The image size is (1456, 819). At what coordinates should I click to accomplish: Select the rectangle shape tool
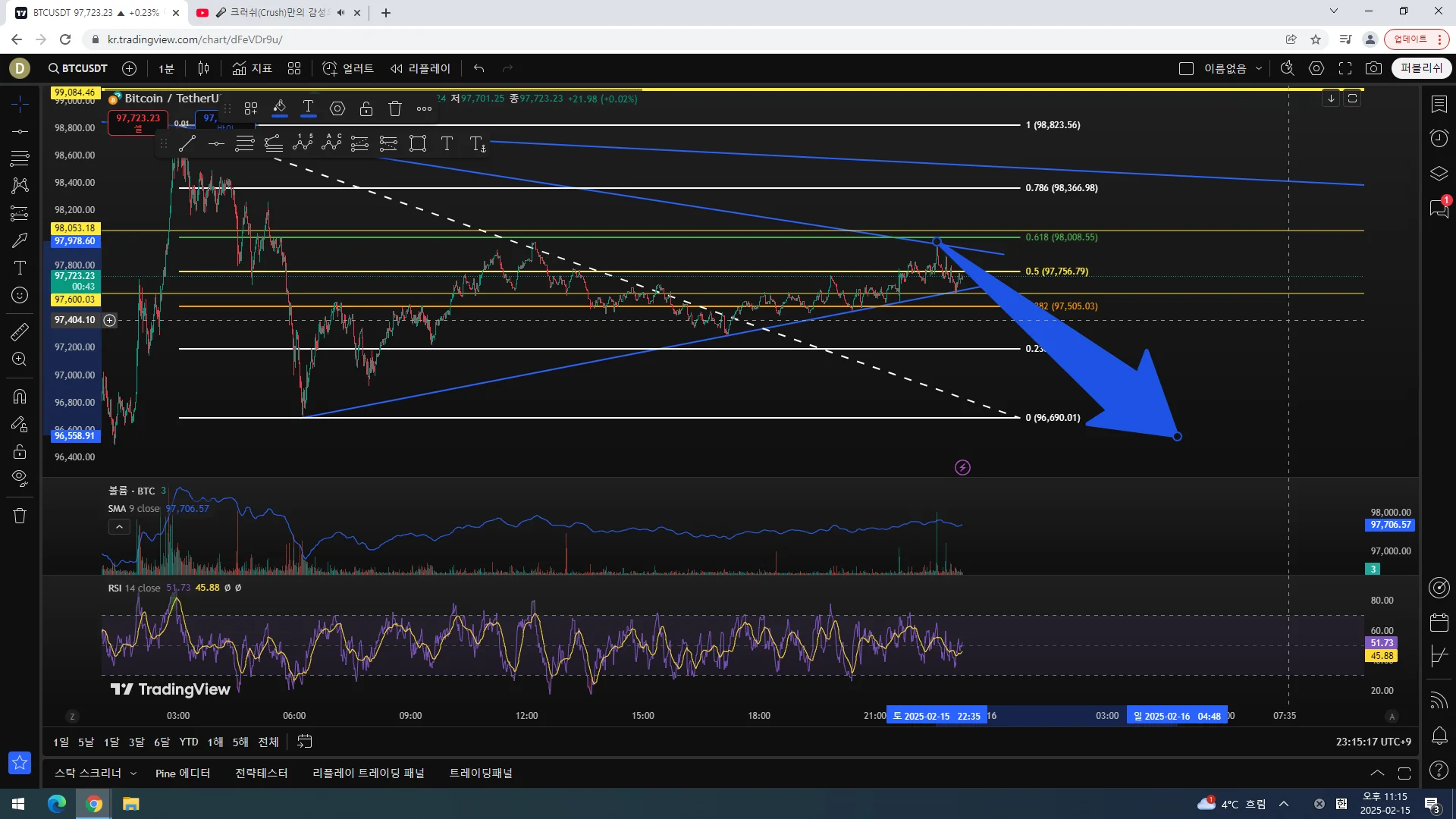pyautogui.click(x=418, y=143)
